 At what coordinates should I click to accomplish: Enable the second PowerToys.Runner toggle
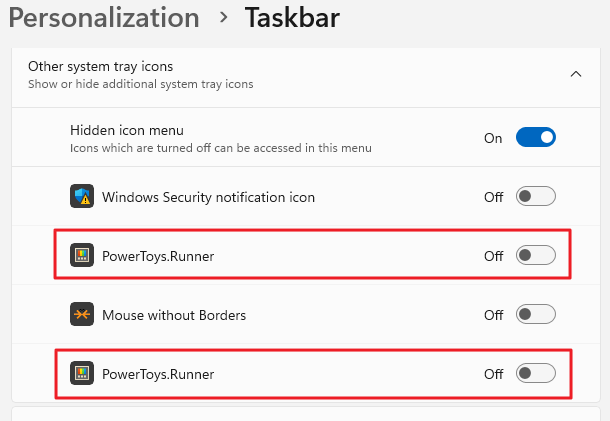[535, 374]
